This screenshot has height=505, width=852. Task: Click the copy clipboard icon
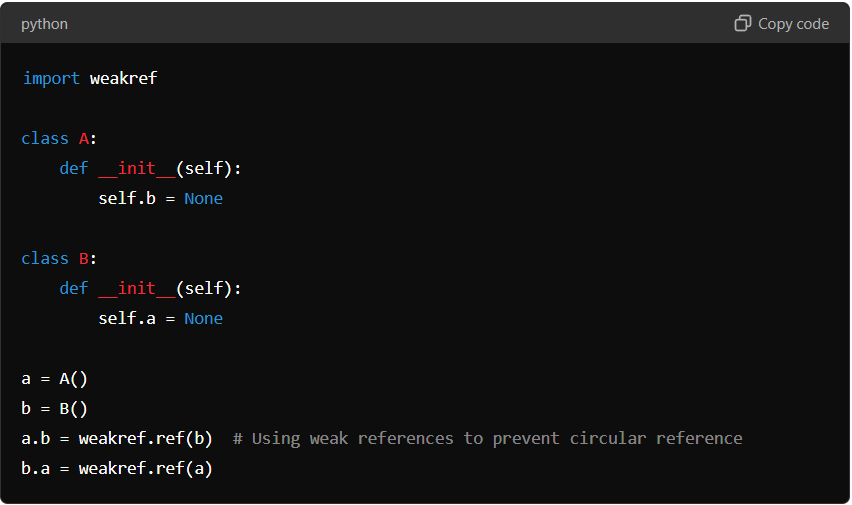pos(742,23)
